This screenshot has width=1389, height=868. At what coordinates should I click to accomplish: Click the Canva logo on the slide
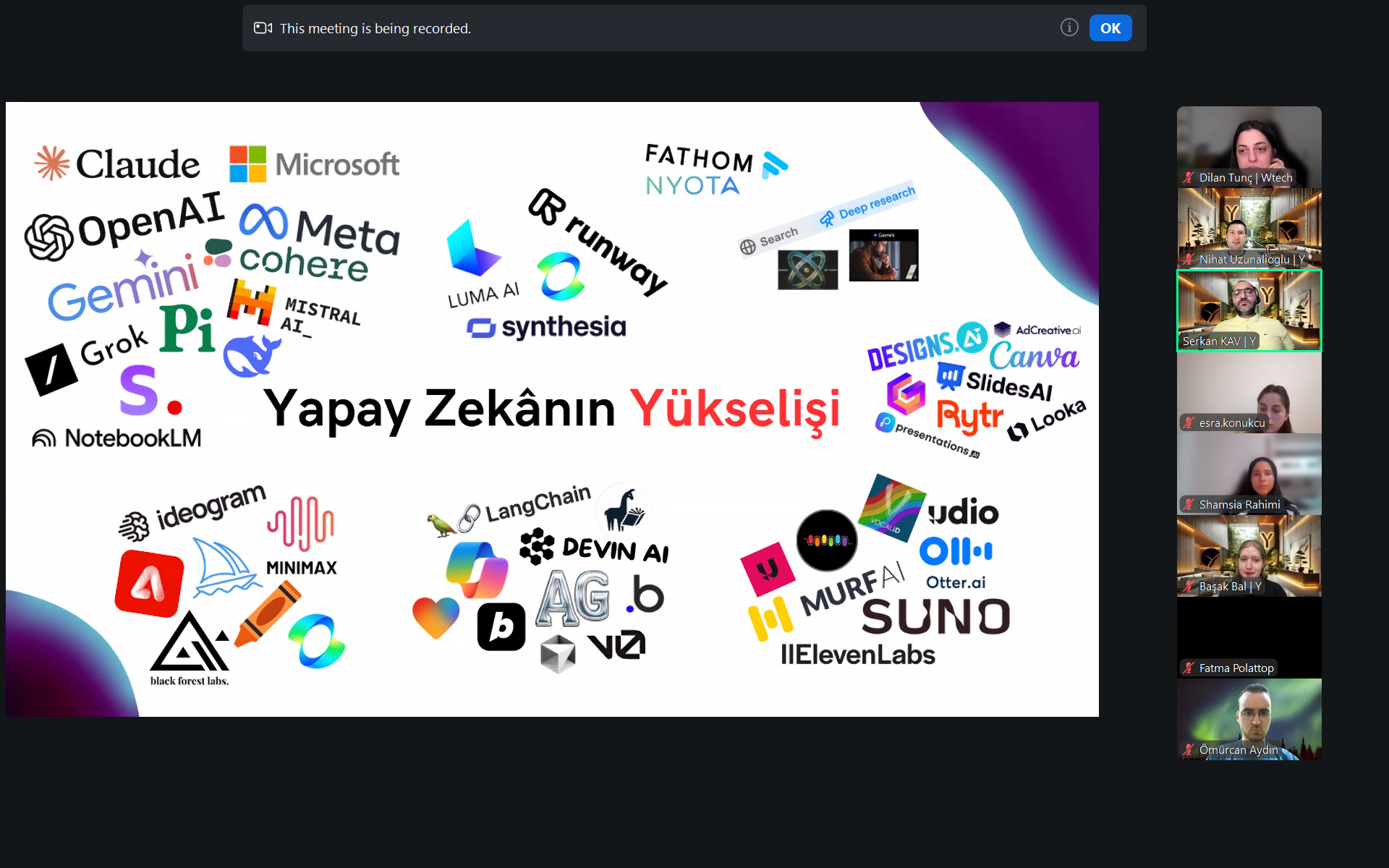click(x=1034, y=357)
